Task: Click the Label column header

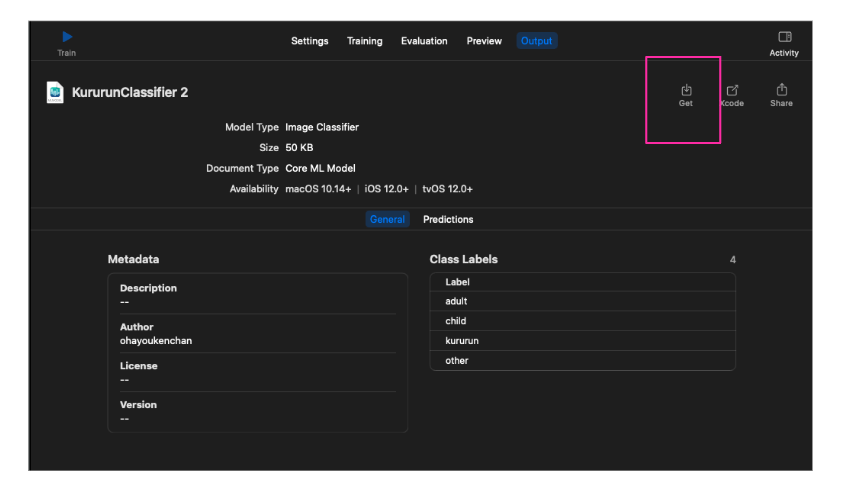Action: [457, 282]
